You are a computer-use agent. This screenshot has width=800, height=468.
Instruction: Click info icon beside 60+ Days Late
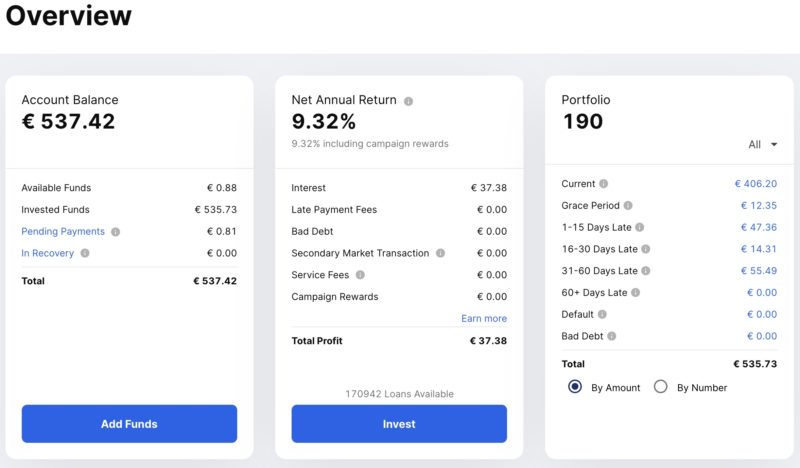635,293
